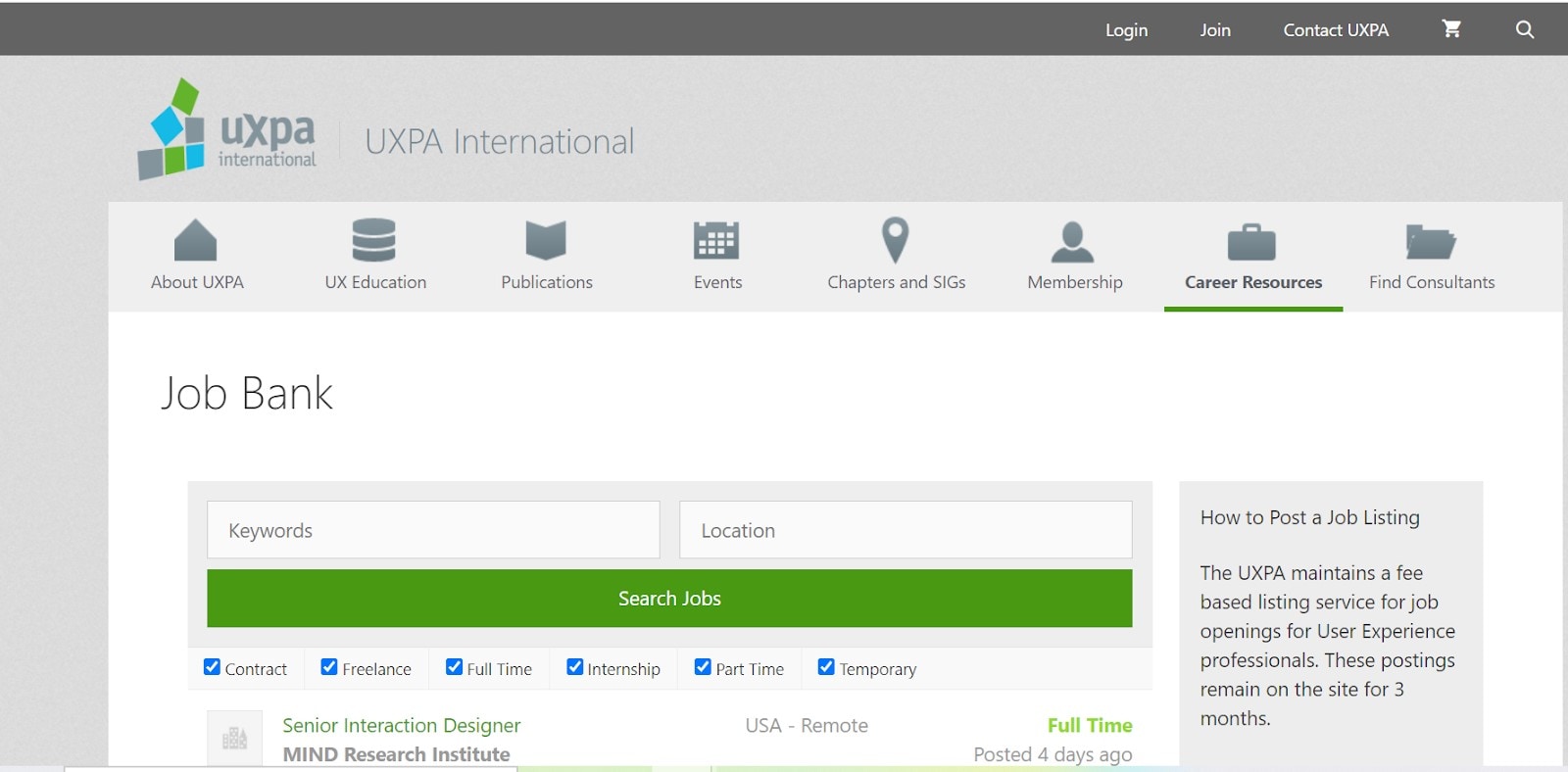1568x772 pixels.
Task: Open the About UXPA menu label
Action: 197,282
